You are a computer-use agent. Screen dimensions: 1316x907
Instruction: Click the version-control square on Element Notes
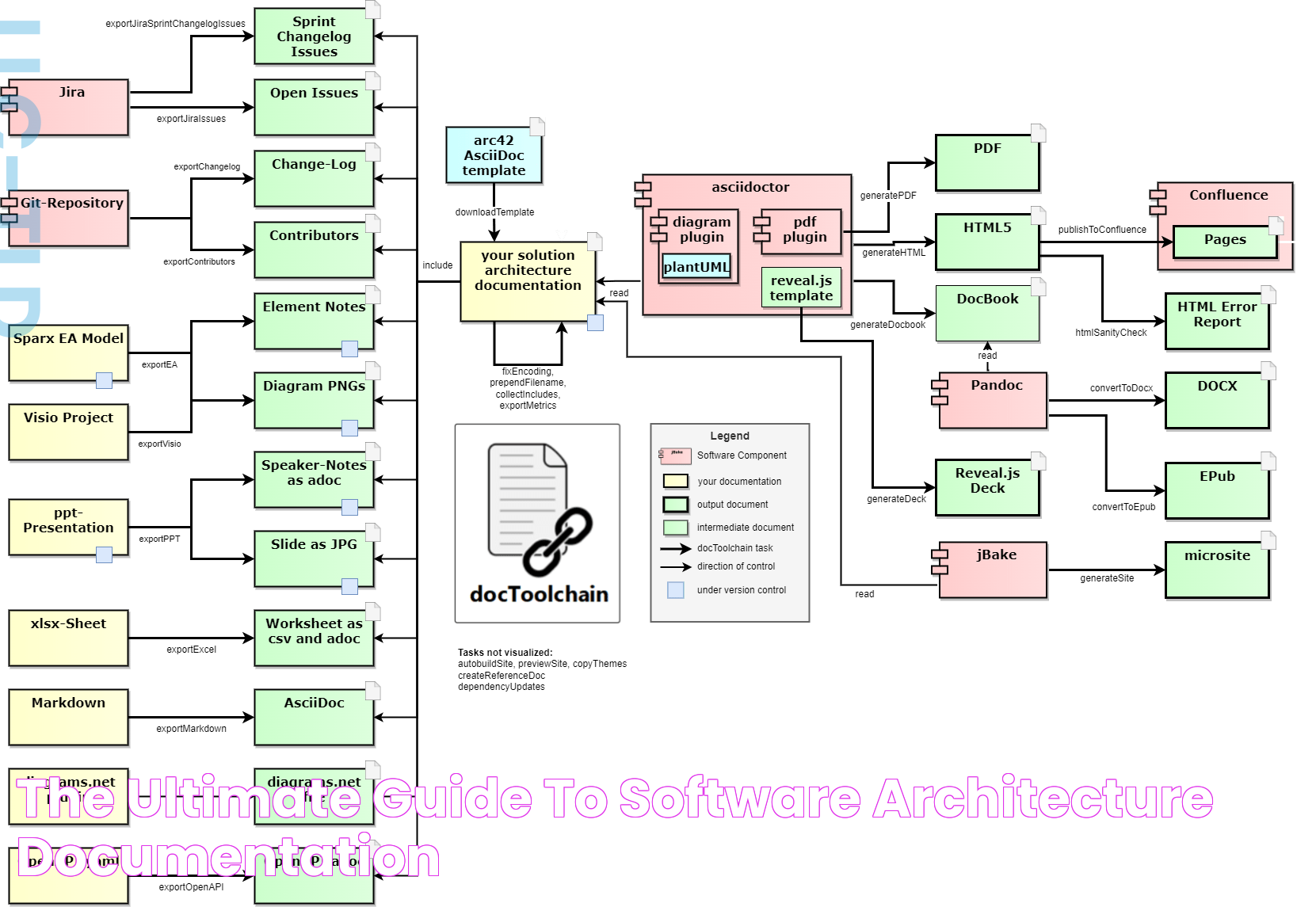349,349
